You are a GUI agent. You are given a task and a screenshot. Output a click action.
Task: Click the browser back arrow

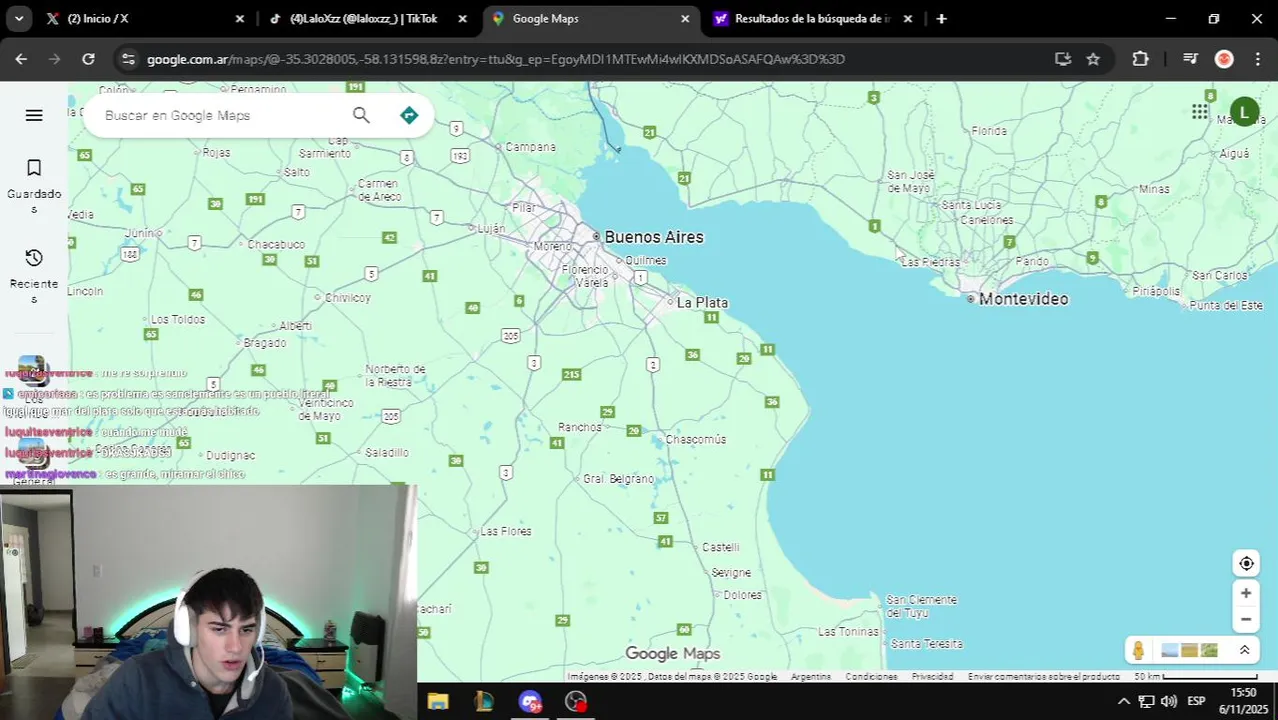coord(21,59)
